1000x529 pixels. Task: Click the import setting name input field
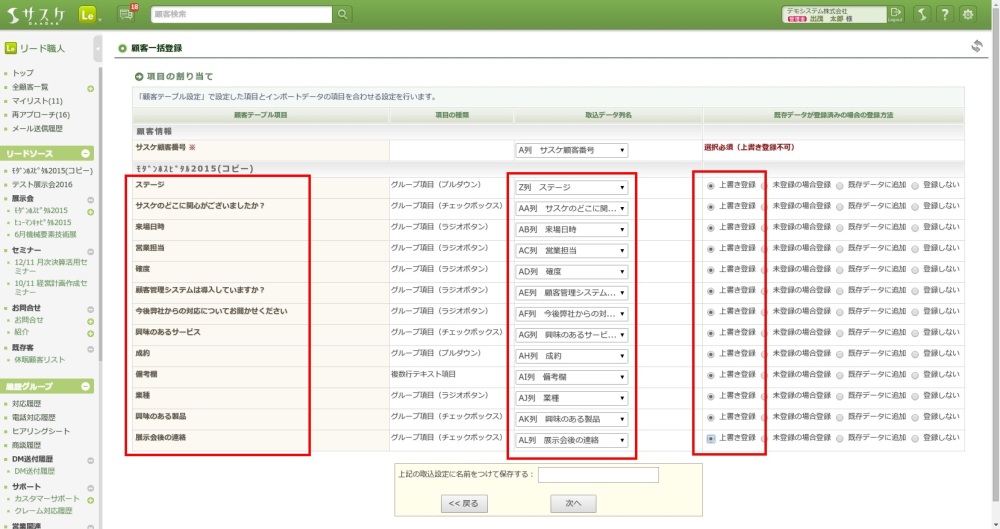point(597,475)
